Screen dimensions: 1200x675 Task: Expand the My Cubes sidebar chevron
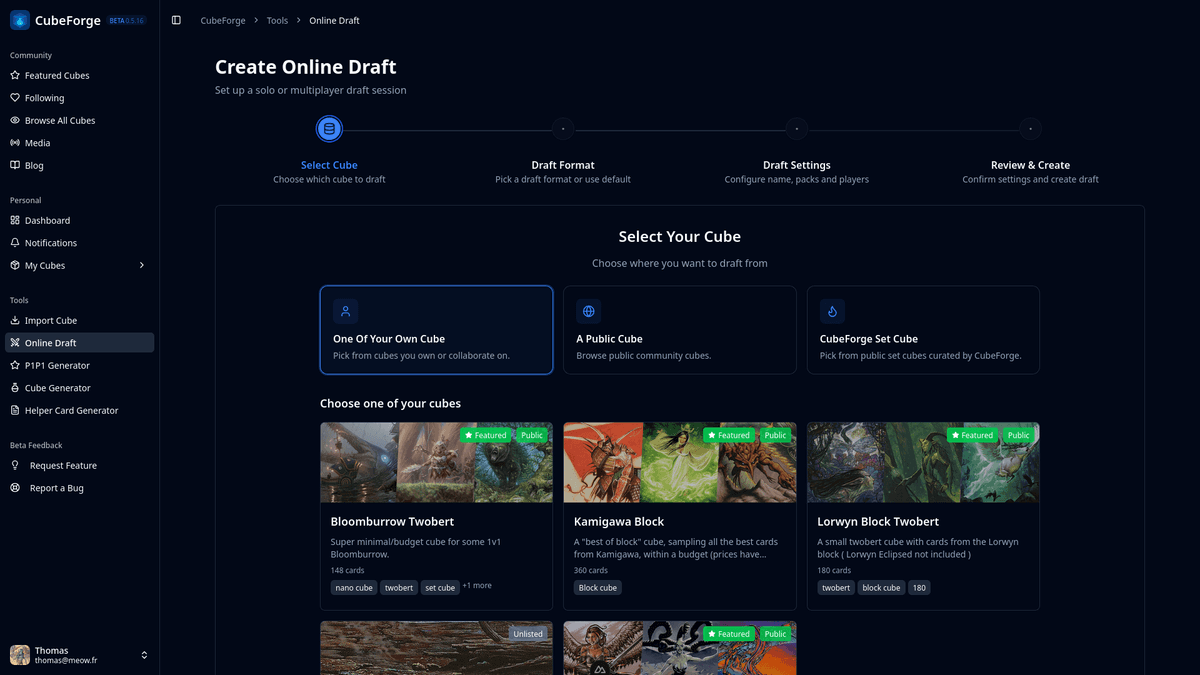click(141, 265)
